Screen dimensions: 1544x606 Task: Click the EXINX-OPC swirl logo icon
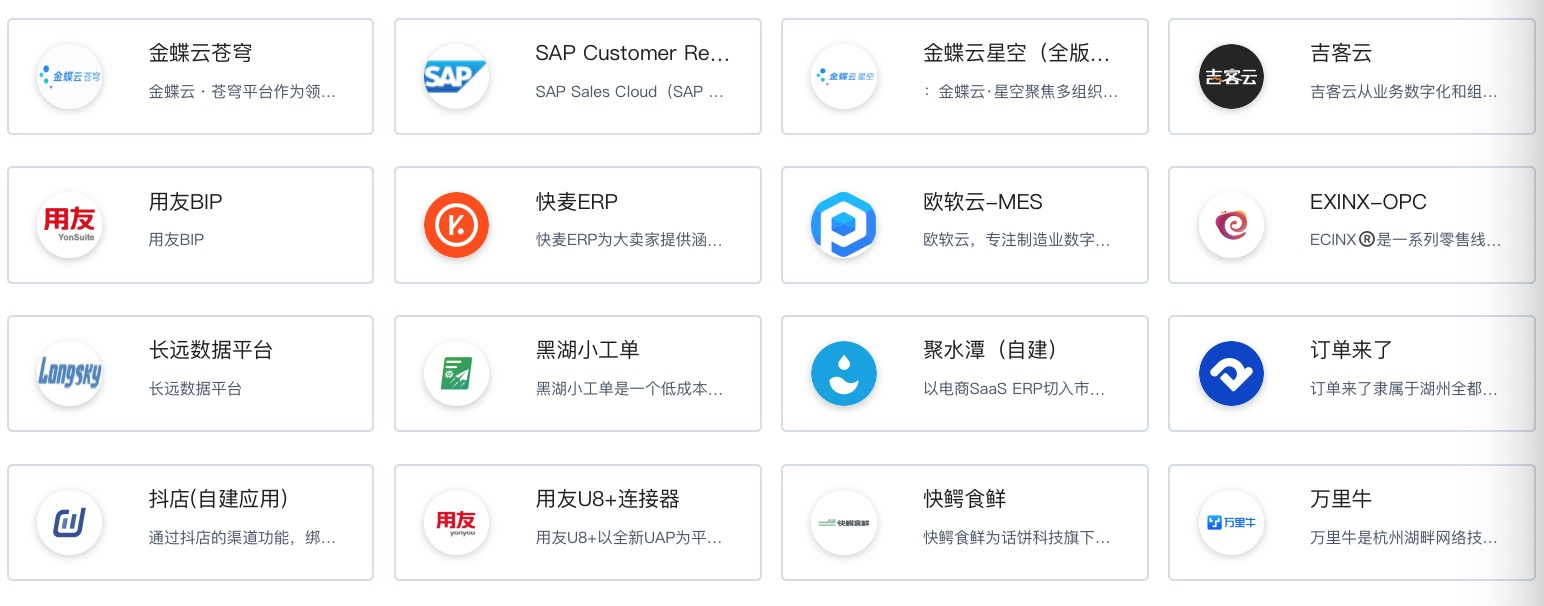(1231, 225)
